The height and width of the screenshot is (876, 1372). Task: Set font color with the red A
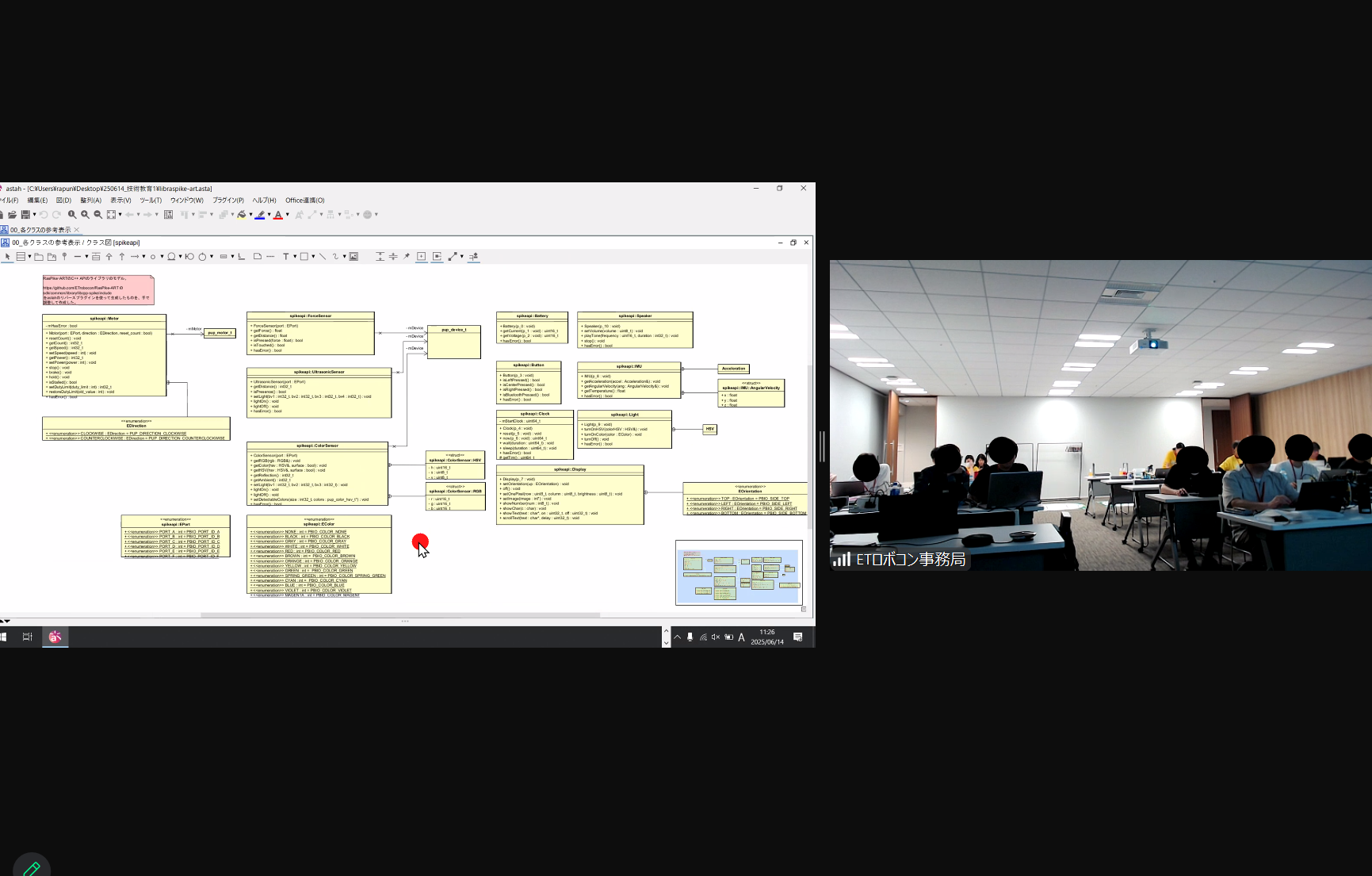tap(277, 215)
